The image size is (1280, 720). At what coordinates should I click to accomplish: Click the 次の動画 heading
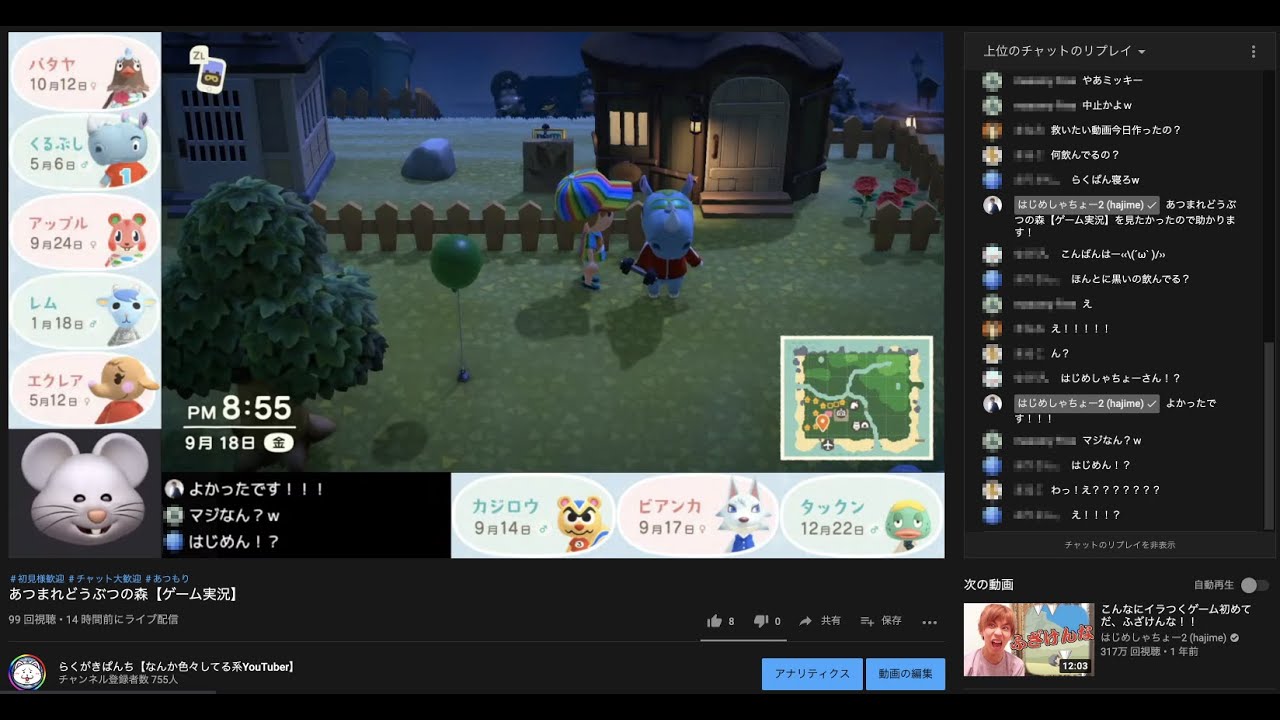tap(989, 584)
